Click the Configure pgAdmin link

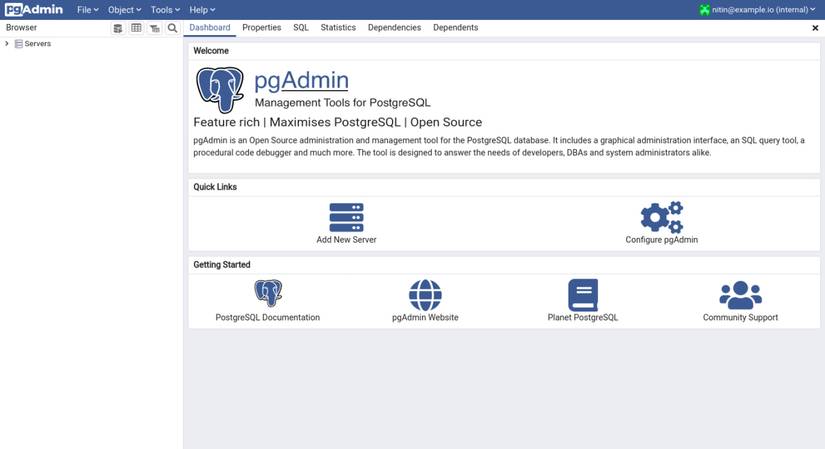[x=661, y=240]
